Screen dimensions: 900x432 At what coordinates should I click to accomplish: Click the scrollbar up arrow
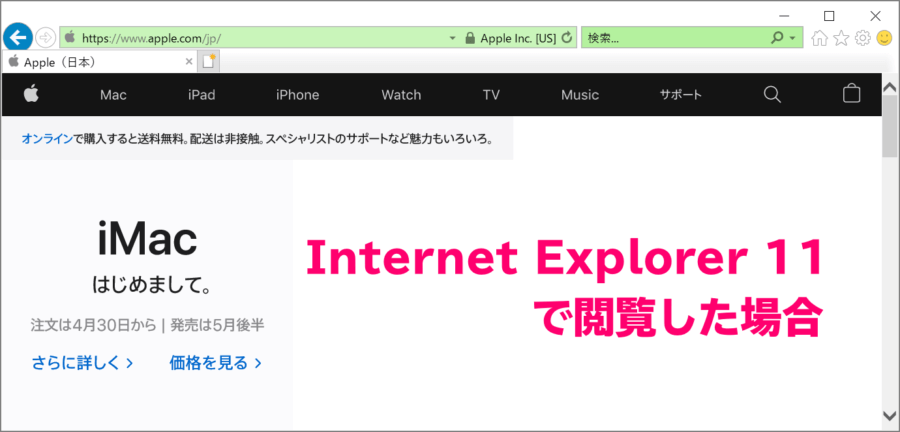tap(890, 87)
